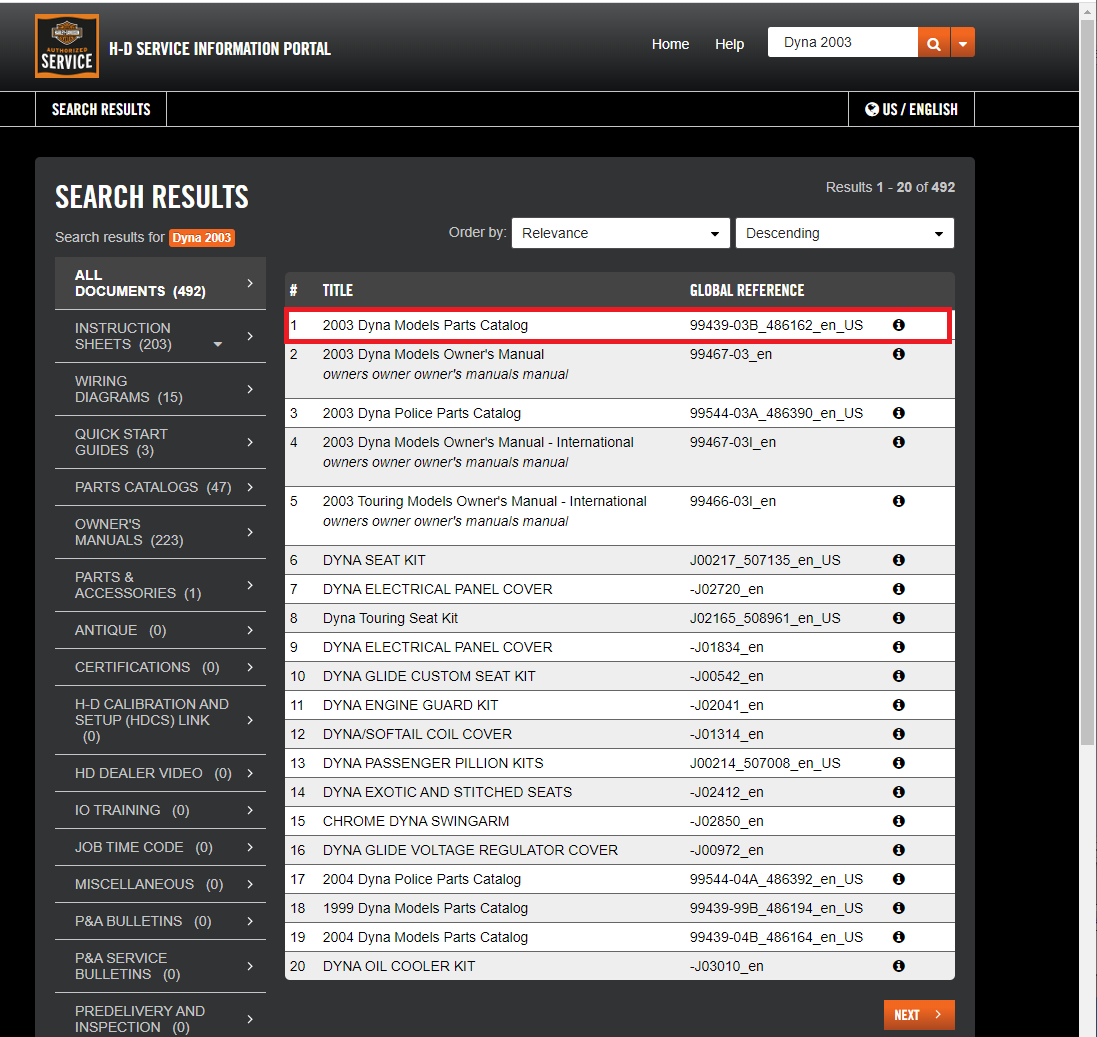Expand the Instruction Sheets sub-category arrow
The width and height of the screenshot is (1097, 1037).
pos(218,345)
